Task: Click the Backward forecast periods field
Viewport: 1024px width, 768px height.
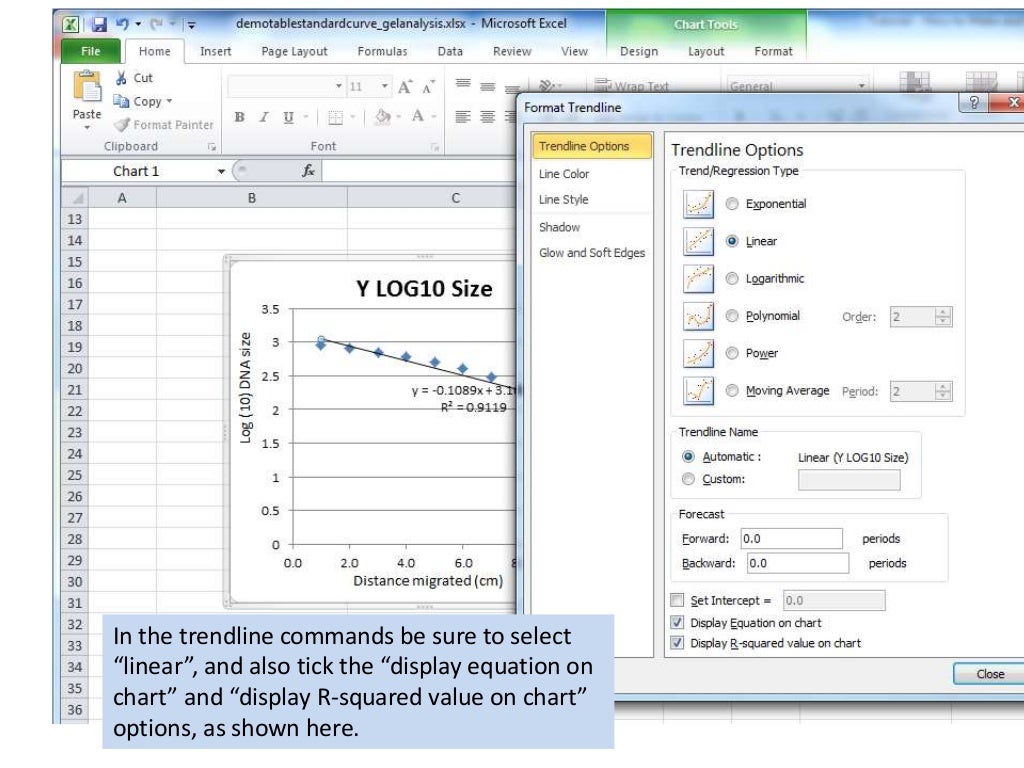Action: pyautogui.click(x=797, y=563)
